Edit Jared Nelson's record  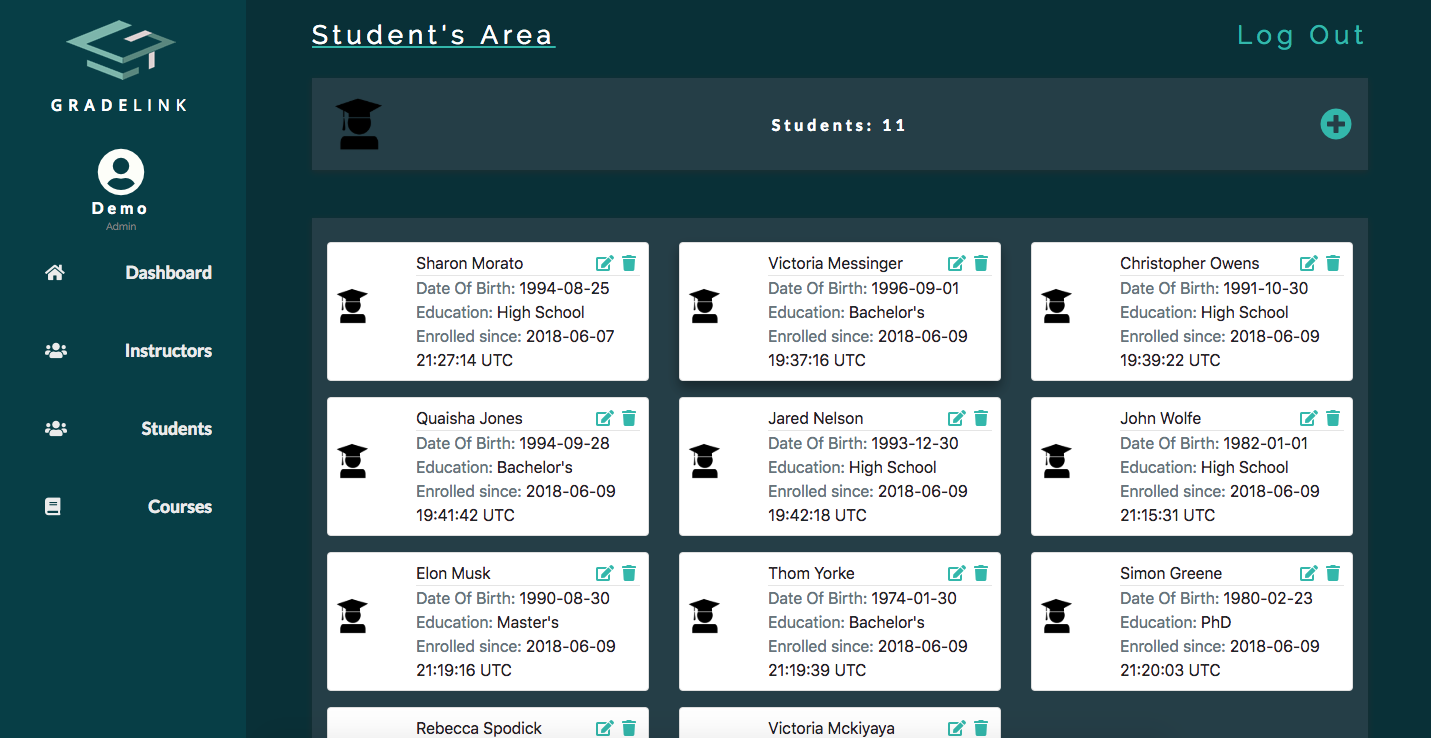pos(957,418)
